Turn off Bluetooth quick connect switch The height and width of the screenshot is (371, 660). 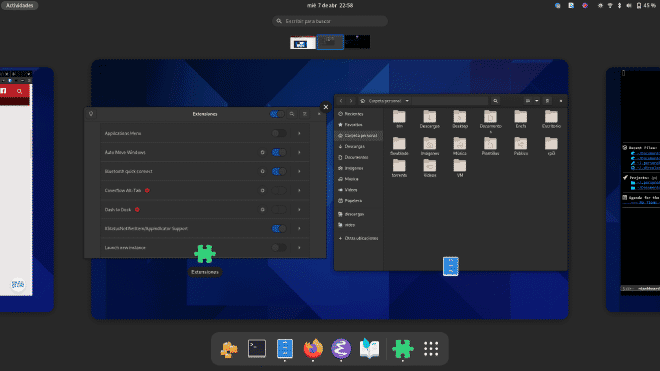[x=279, y=171]
